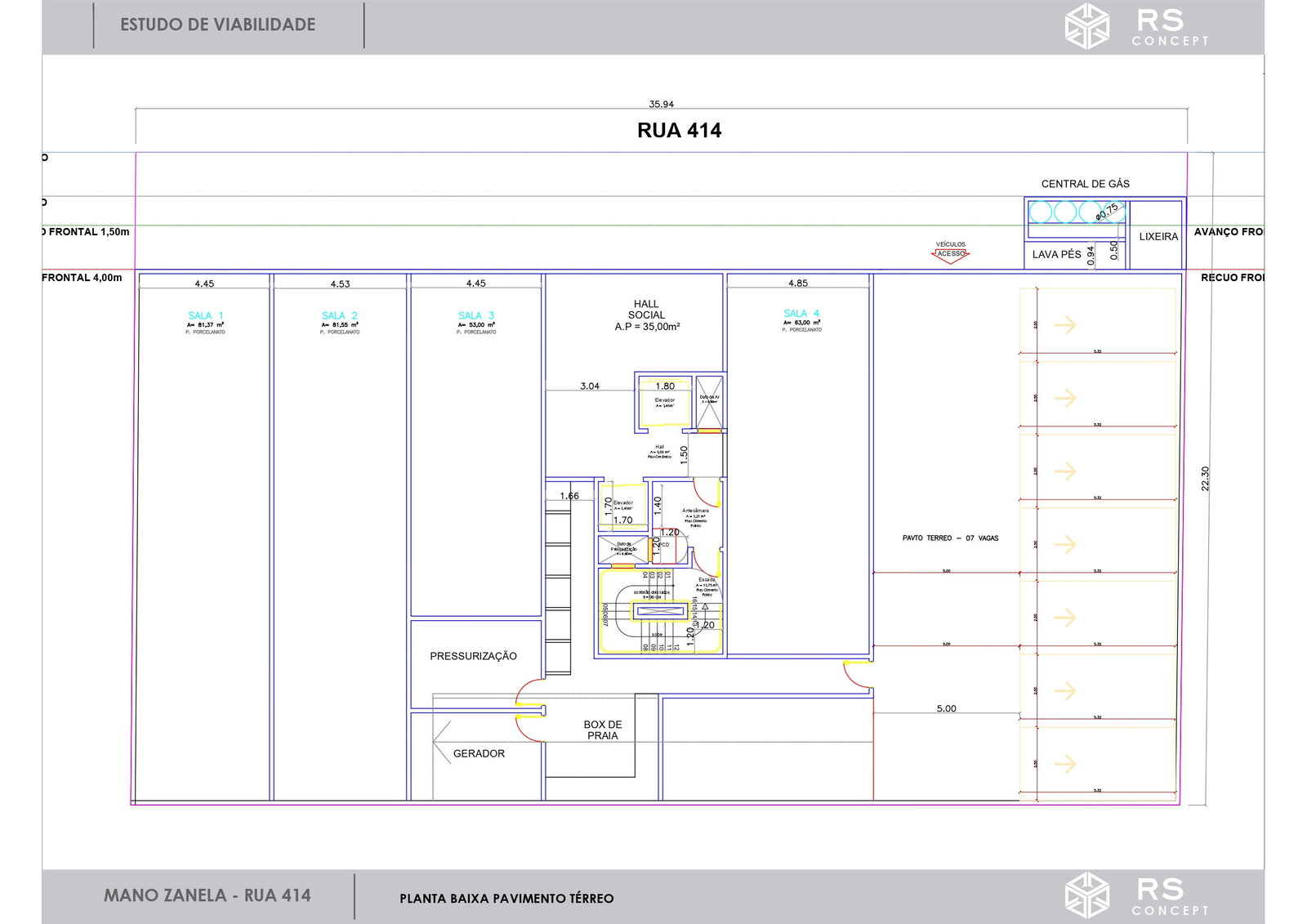Select the SALA 2 room label
The width and height of the screenshot is (1307, 924).
pos(340,315)
